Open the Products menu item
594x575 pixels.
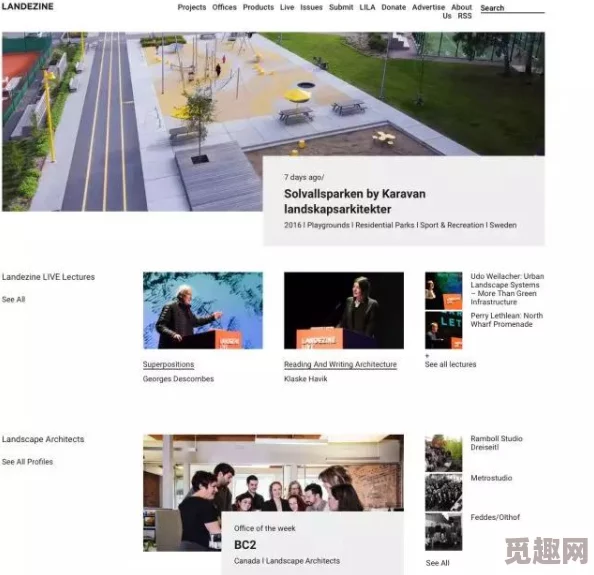(258, 7)
